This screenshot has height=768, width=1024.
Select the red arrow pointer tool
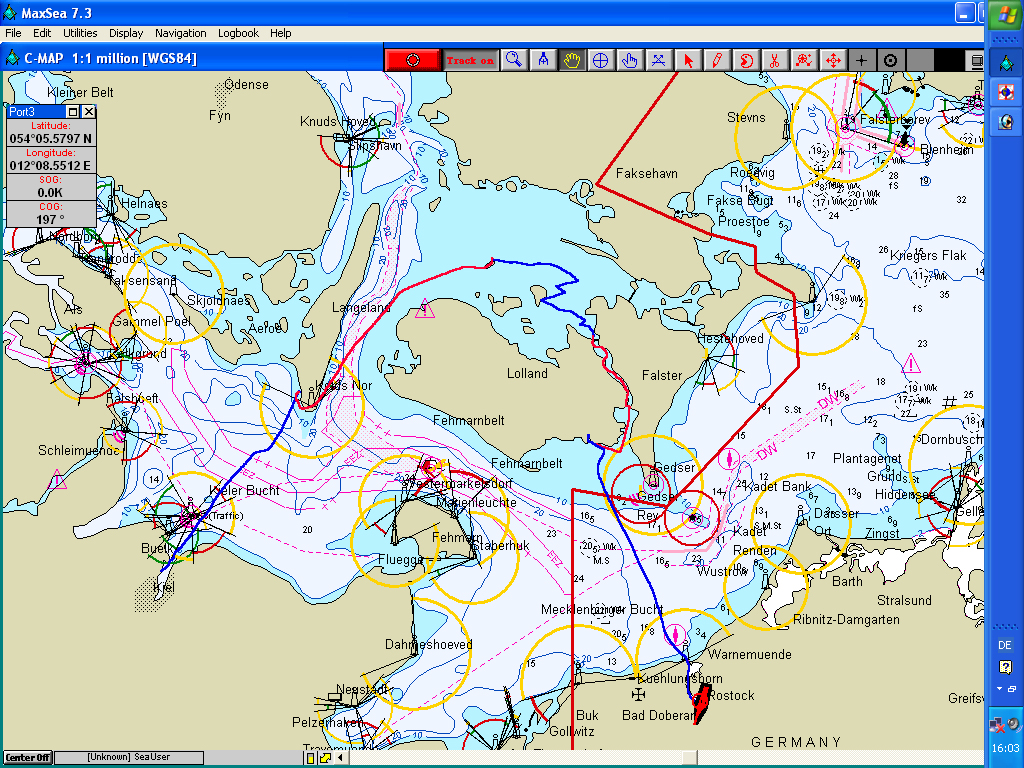[x=687, y=60]
